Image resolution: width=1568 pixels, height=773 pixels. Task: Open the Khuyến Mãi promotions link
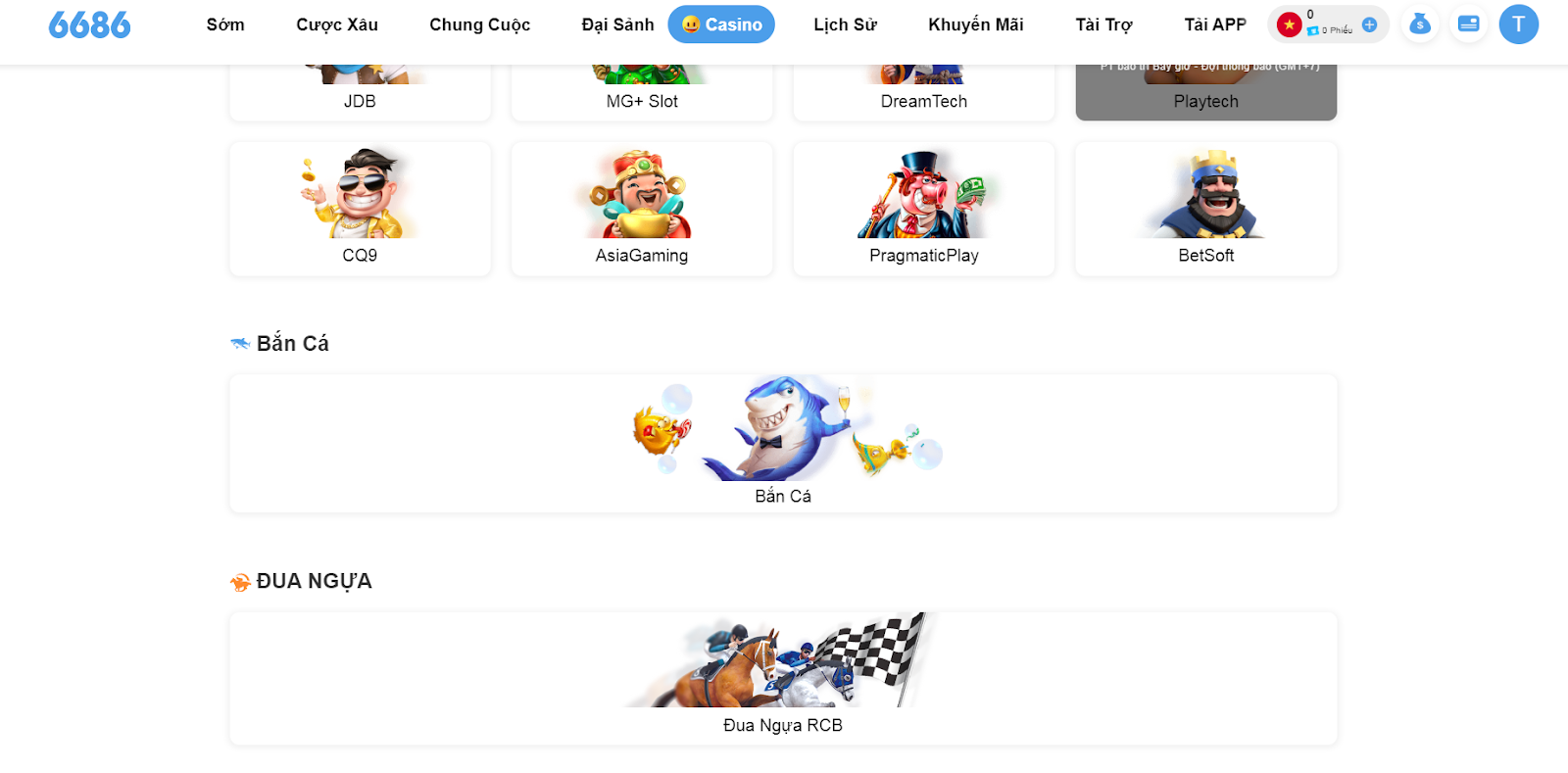coord(976,24)
